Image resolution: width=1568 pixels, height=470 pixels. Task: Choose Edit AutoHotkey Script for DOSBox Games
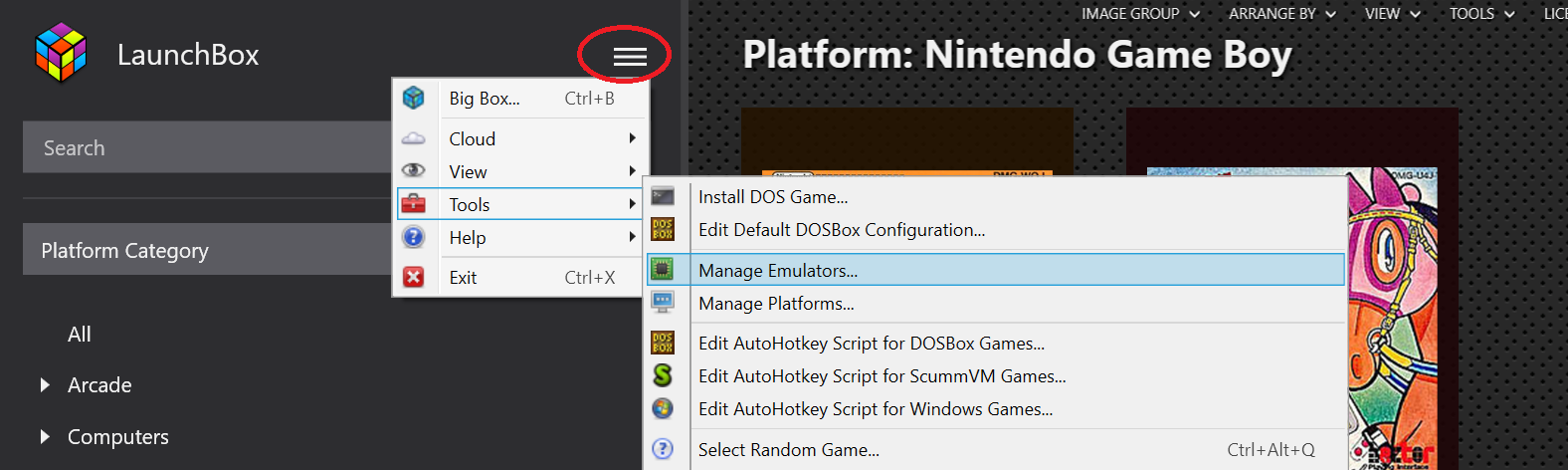coord(996,344)
